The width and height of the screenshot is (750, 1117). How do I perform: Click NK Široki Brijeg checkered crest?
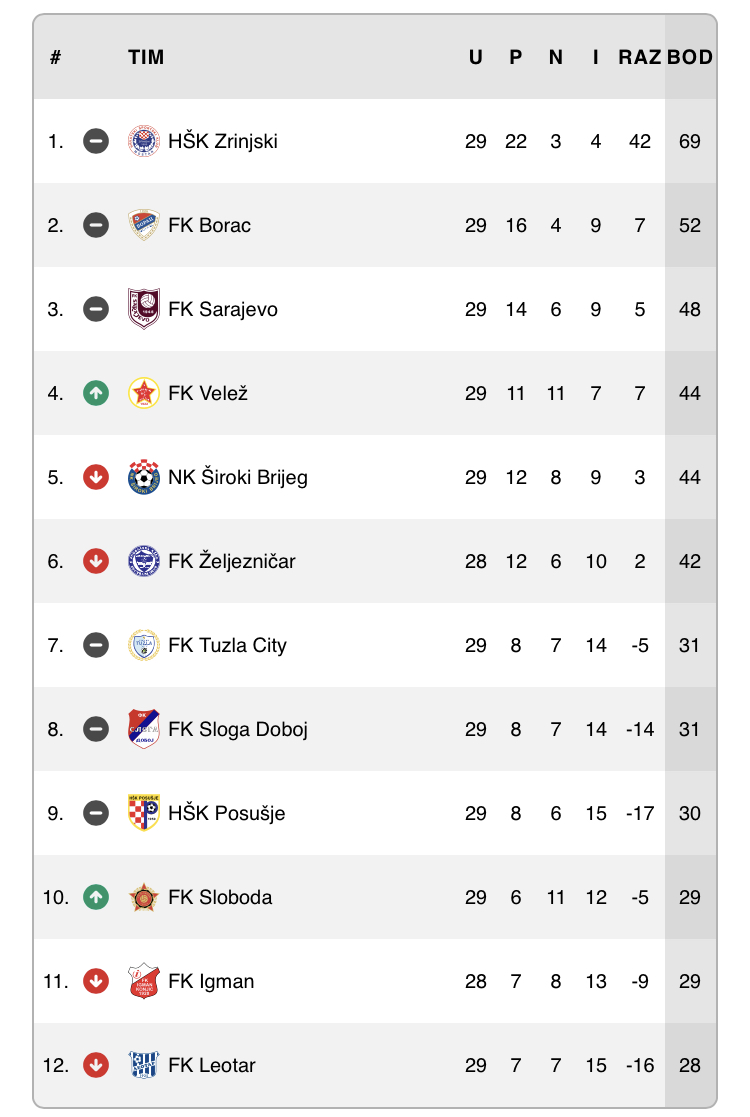(x=143, y=477)
